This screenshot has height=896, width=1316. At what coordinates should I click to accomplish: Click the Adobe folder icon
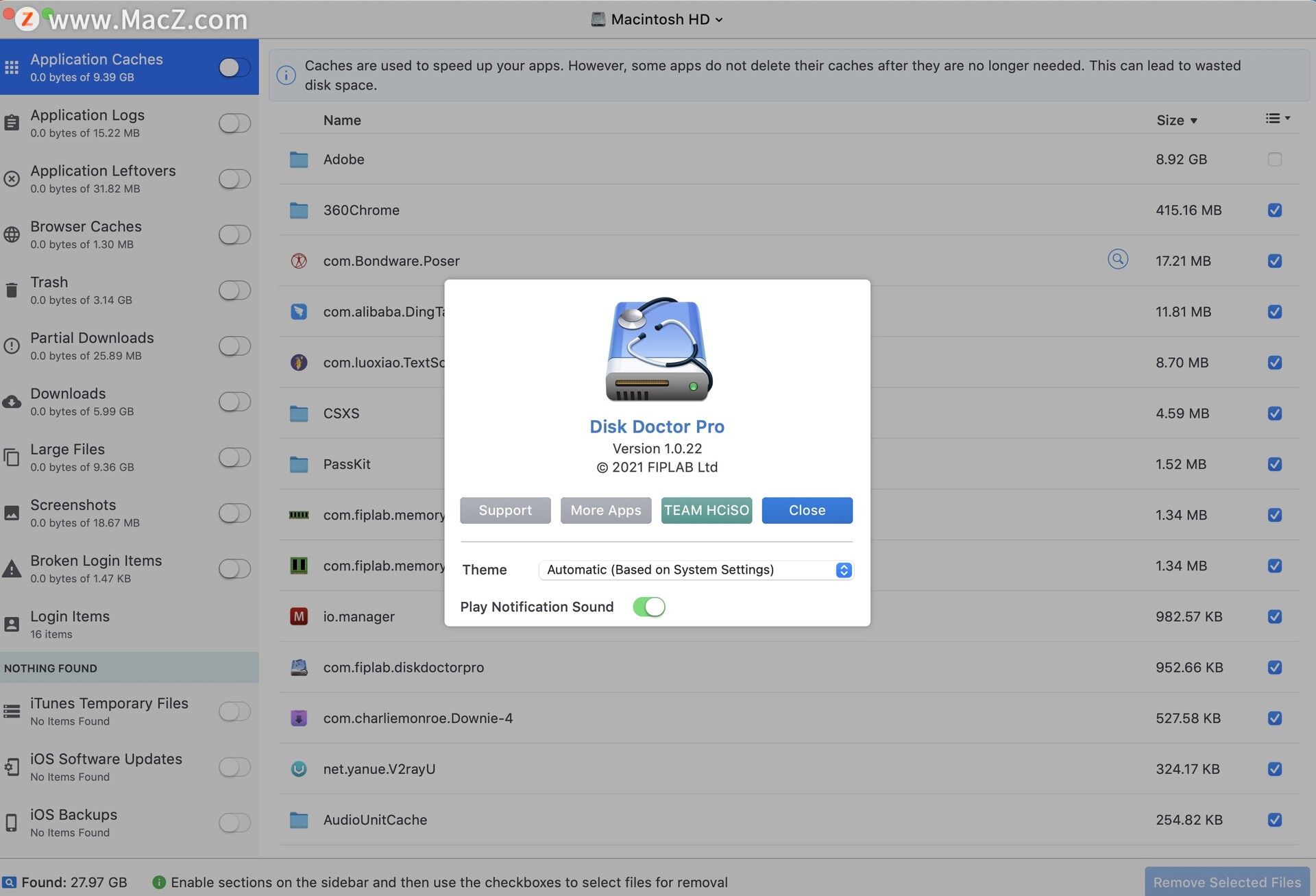[299, 160]
